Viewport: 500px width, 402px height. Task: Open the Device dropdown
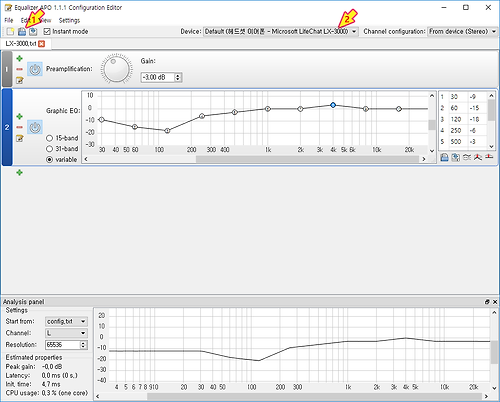click(x=281, y=32)
